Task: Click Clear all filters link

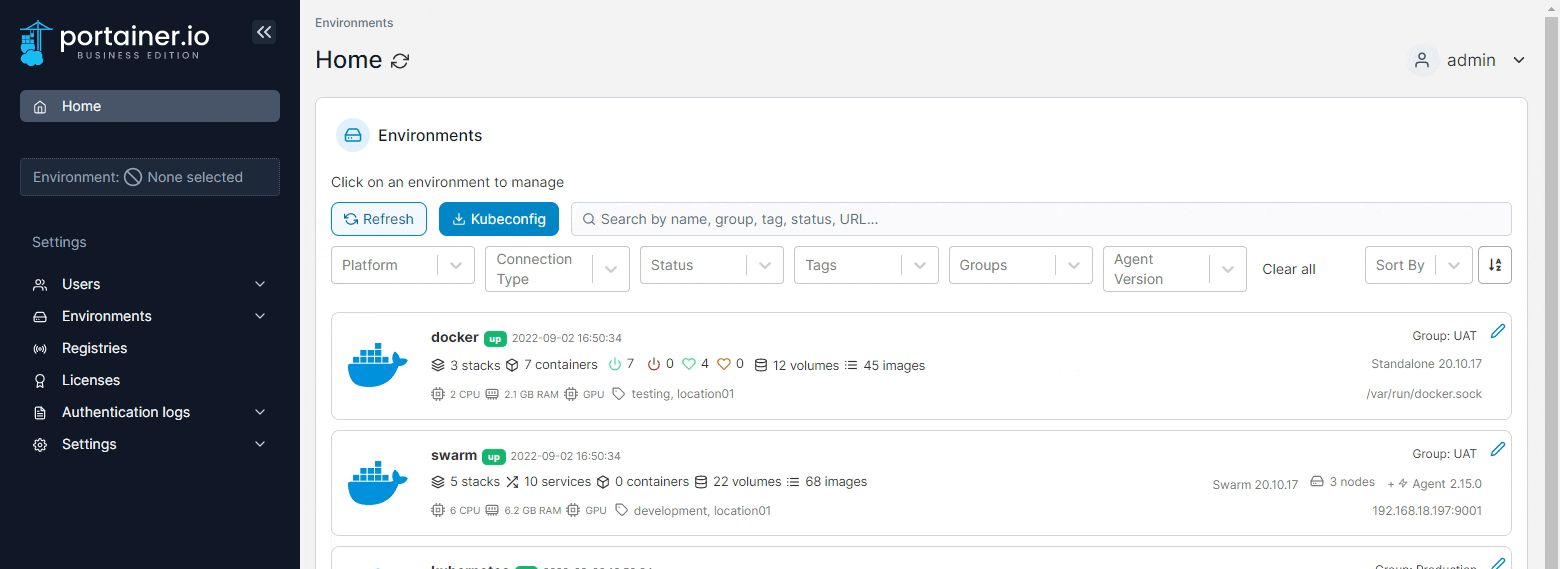Action: 1288,269
